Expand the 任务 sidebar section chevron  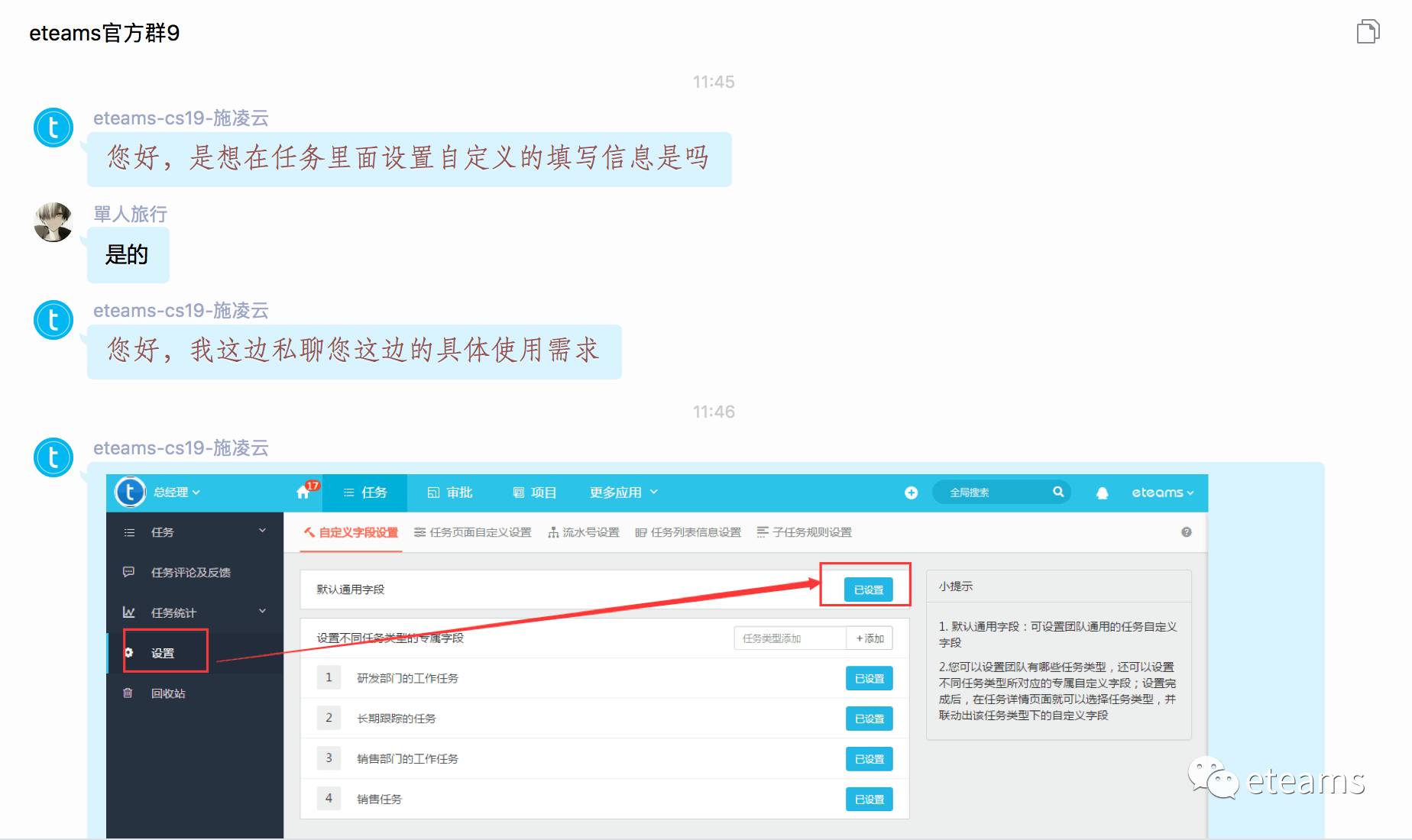(x=262, y=531)
